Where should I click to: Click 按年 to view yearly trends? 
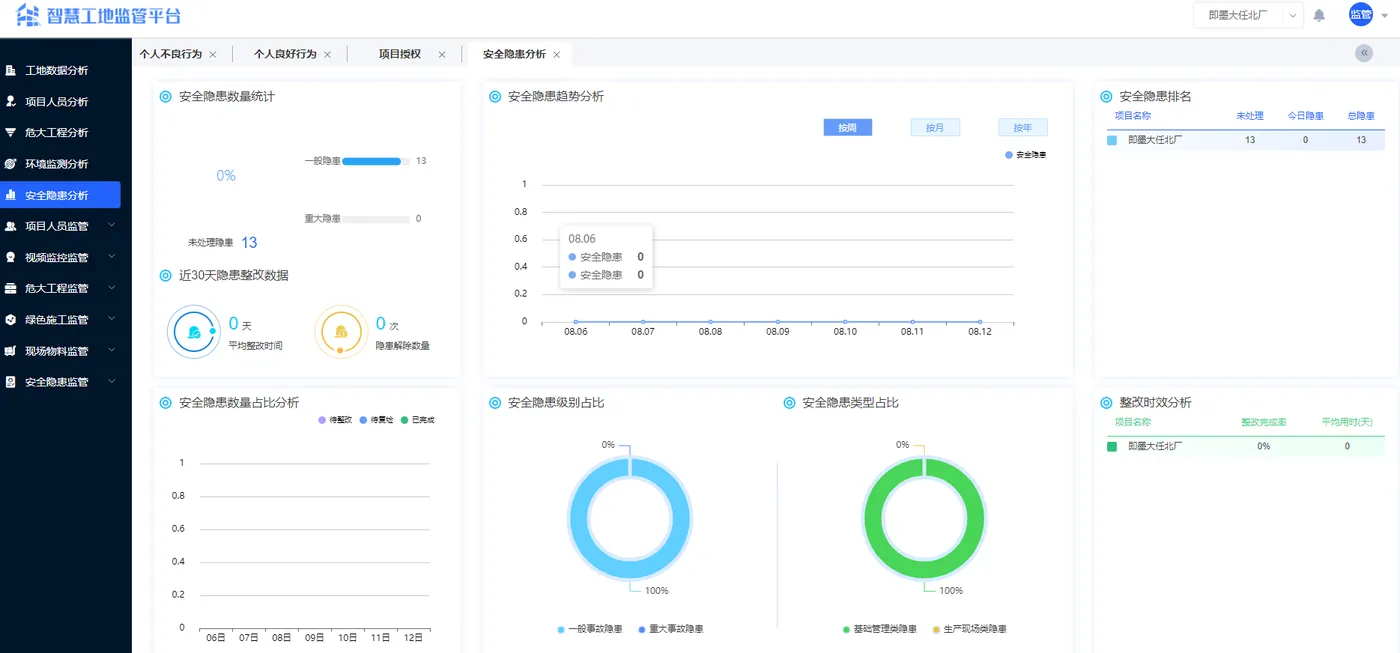point(1022,127)
